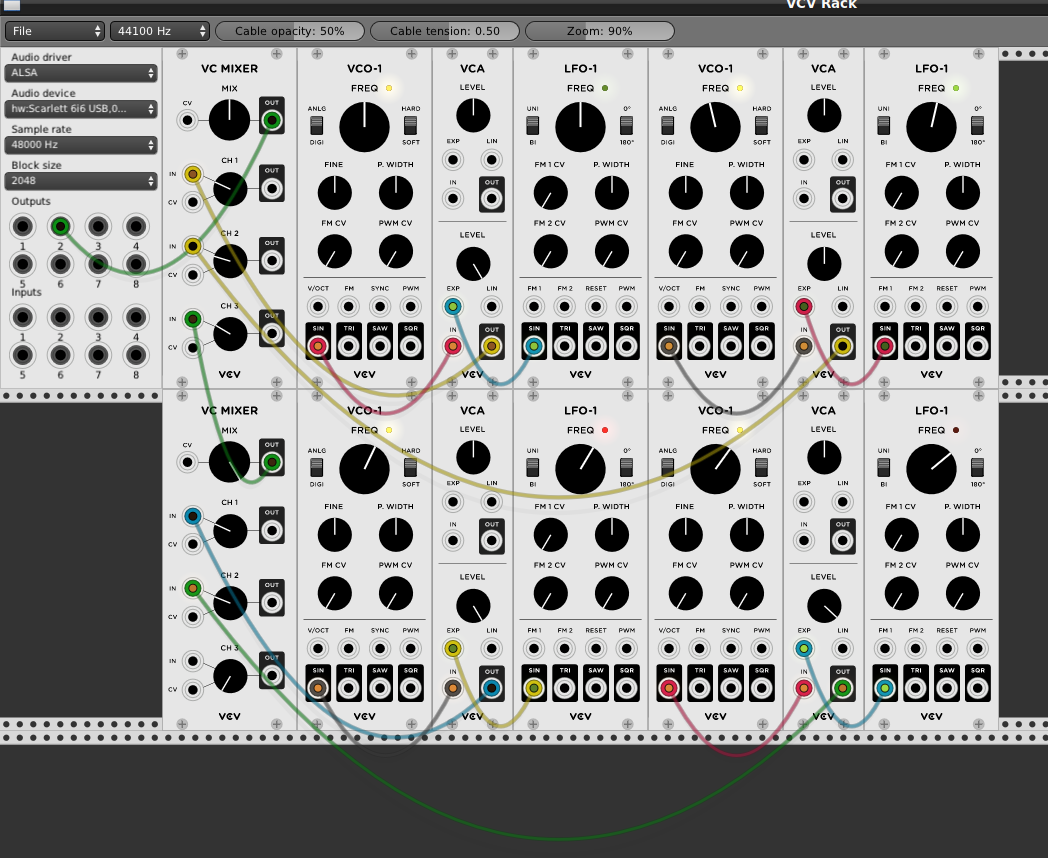The image size is (1048, 858).
Task: Click top-rack first VCO-1 SIN output jack
Action: (x=318, y=346)
